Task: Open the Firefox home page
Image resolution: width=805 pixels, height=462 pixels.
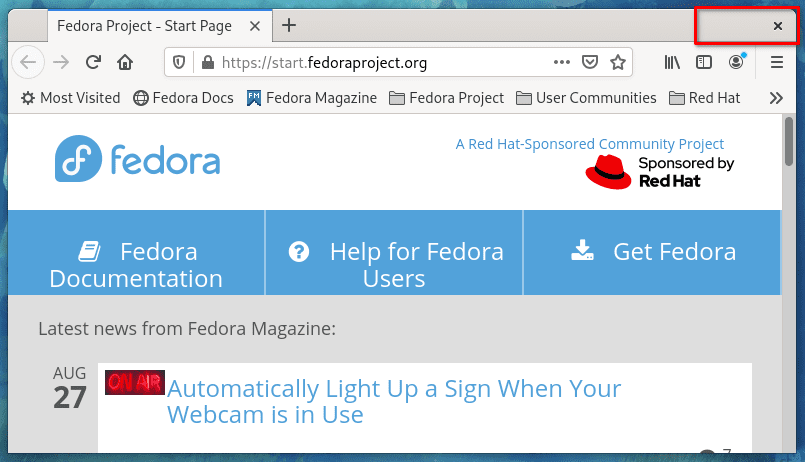Action: (x=125, y=63)
